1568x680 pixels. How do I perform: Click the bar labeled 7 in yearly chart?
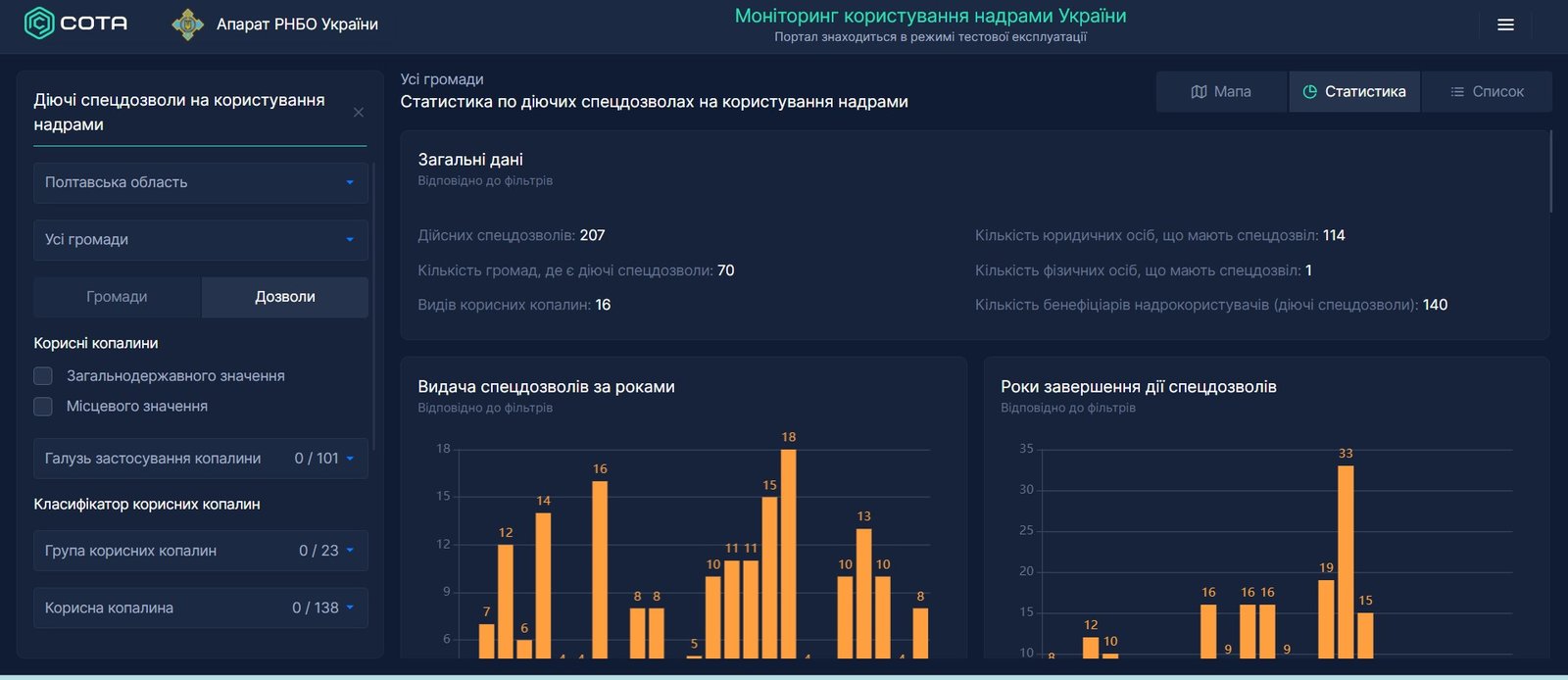[486, 641]
